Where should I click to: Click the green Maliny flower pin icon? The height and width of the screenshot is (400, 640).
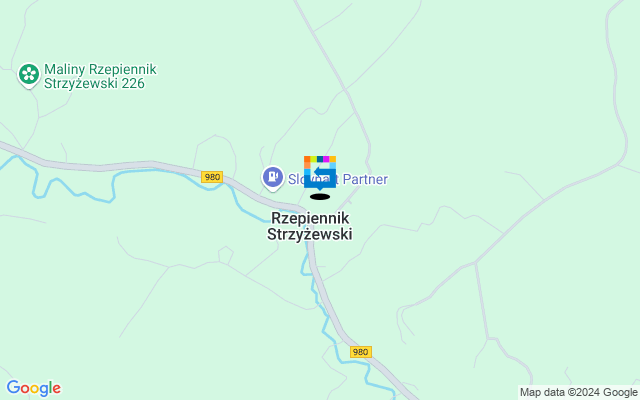tap(29, 76)
